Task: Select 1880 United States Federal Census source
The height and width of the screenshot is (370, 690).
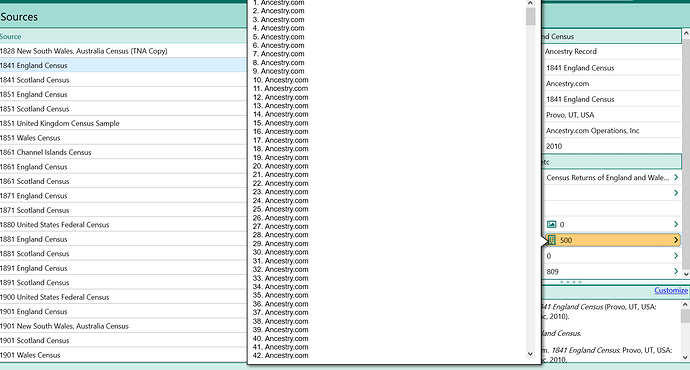Action: coord(123,225)
